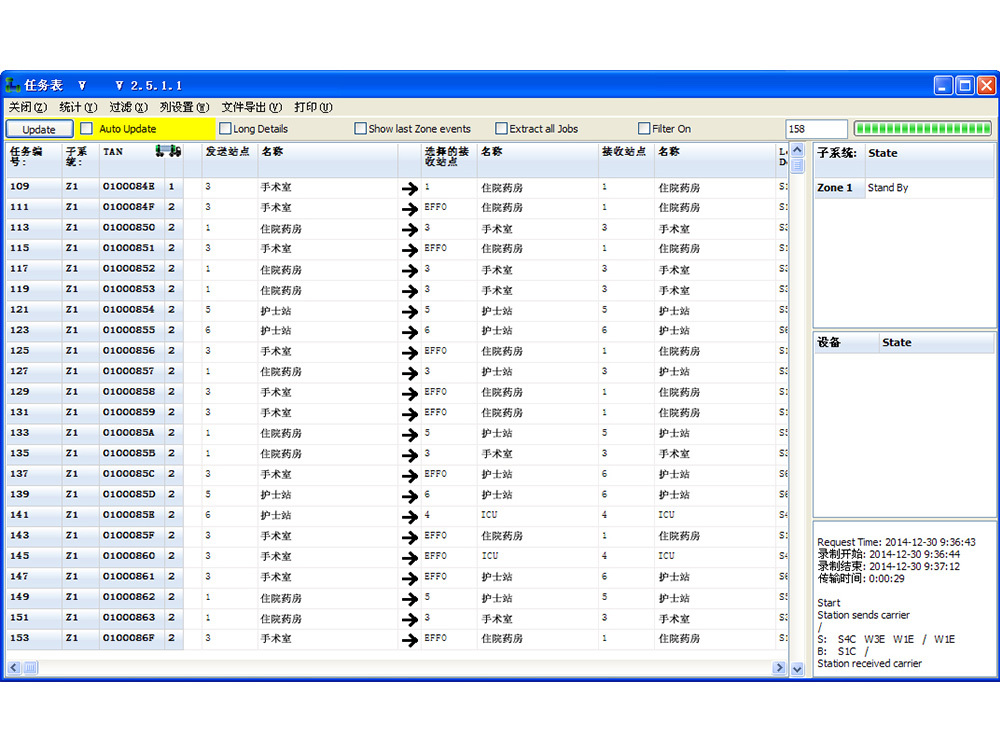
Task: Click the Update button
Action: (x=40, y=129)
